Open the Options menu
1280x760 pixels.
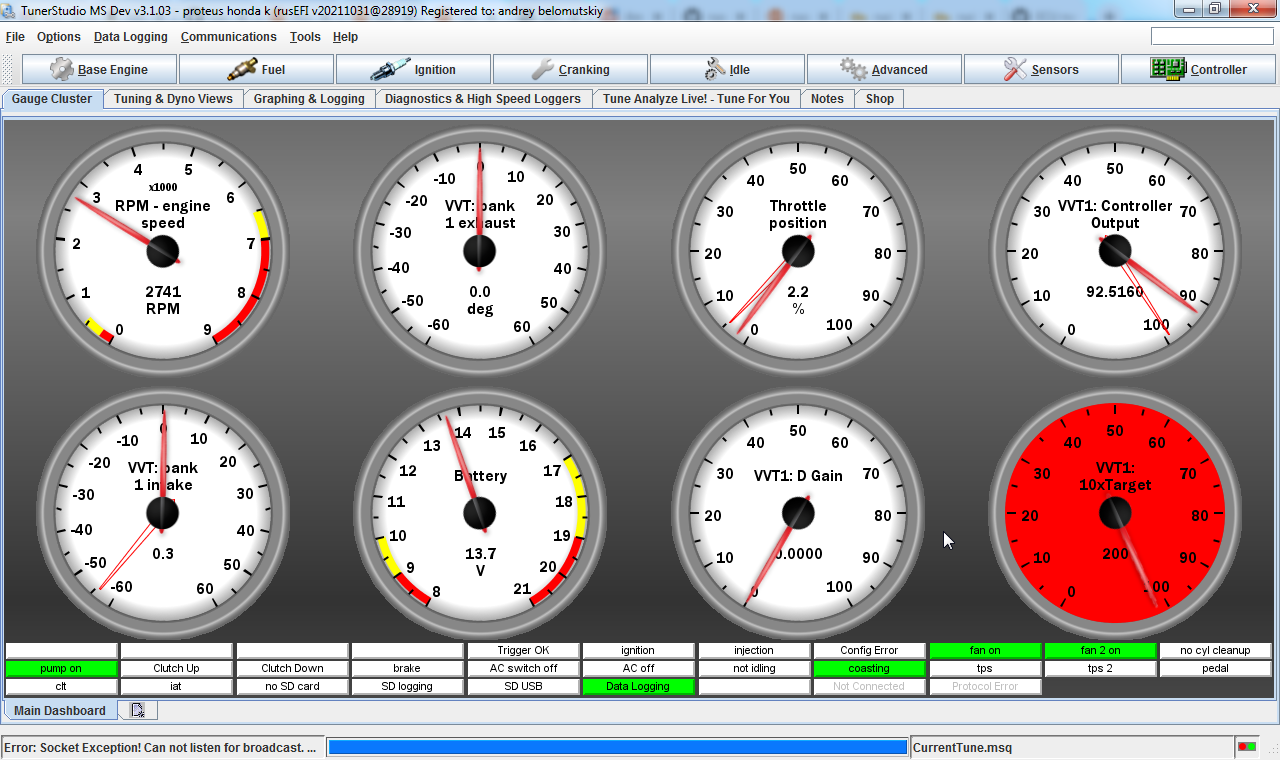tap(59, 37)
